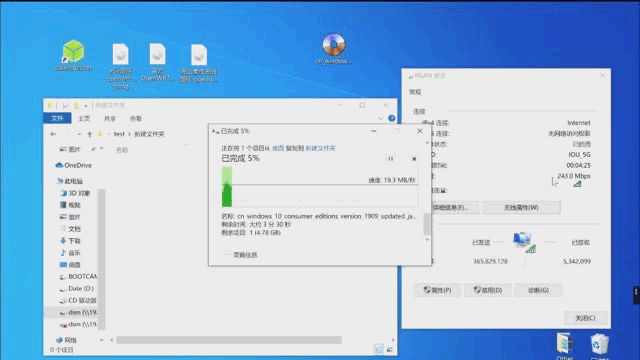The height and width of the screenshot is (360, 640).
Task: Open 桌面 in the navigation pane
Action: pos(70,264)
